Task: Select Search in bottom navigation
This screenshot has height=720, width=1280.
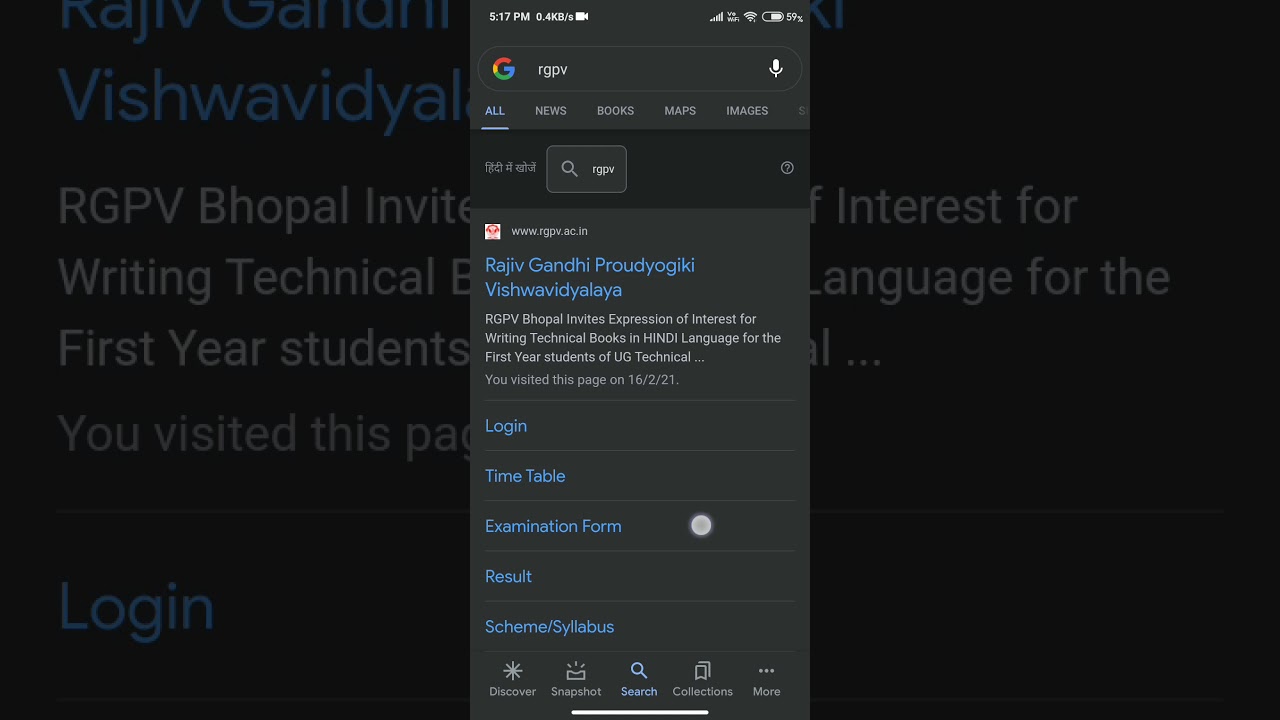Action: 639,679
